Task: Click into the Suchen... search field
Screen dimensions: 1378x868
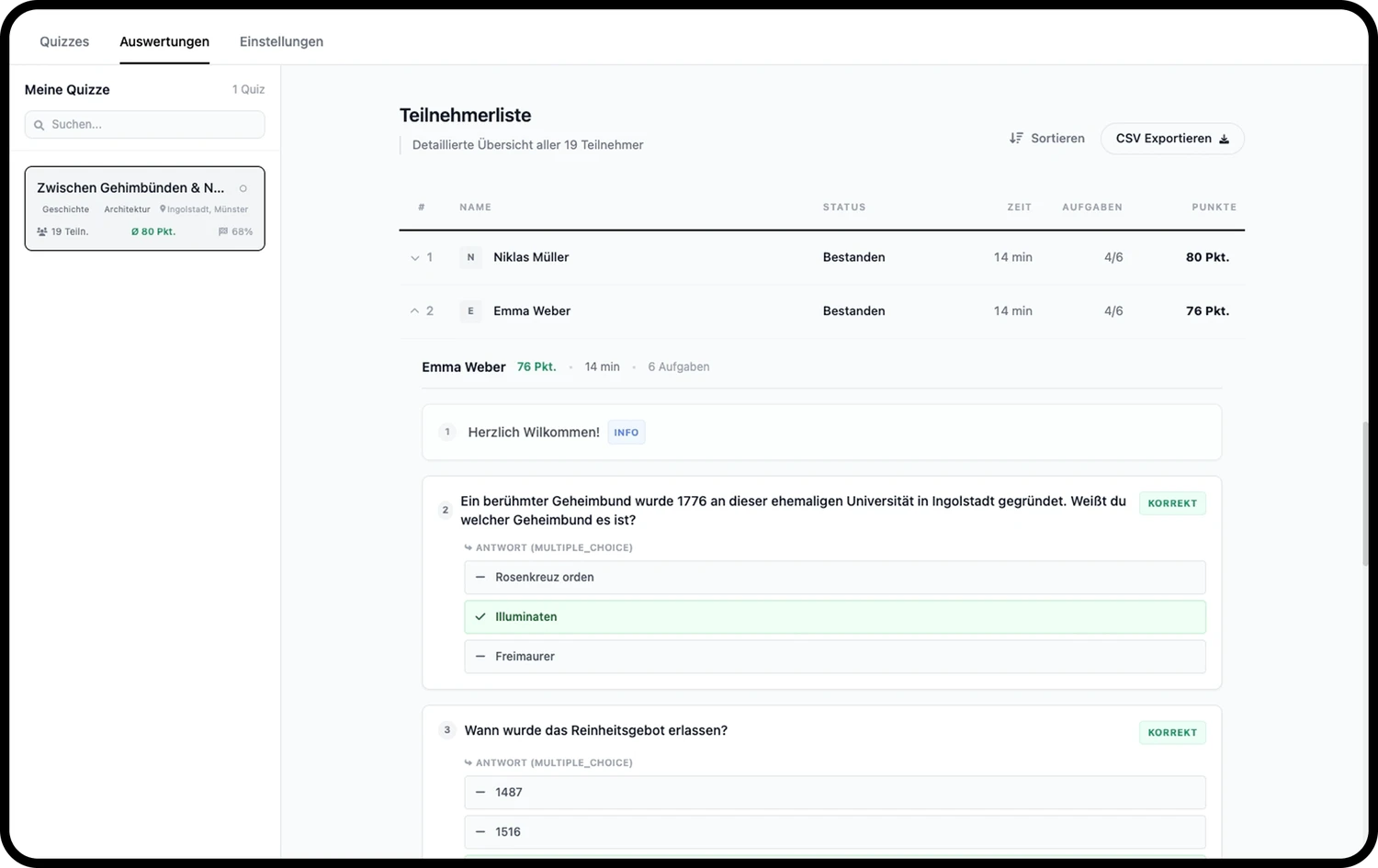Action: pyautogui.click(x=145, y=125)
